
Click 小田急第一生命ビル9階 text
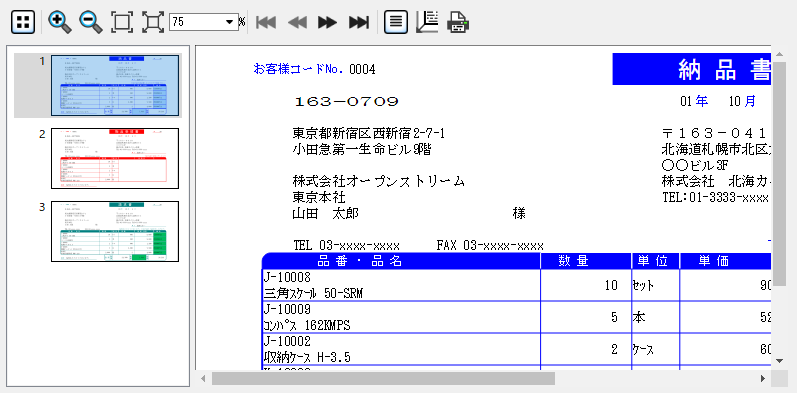(363, 149)
